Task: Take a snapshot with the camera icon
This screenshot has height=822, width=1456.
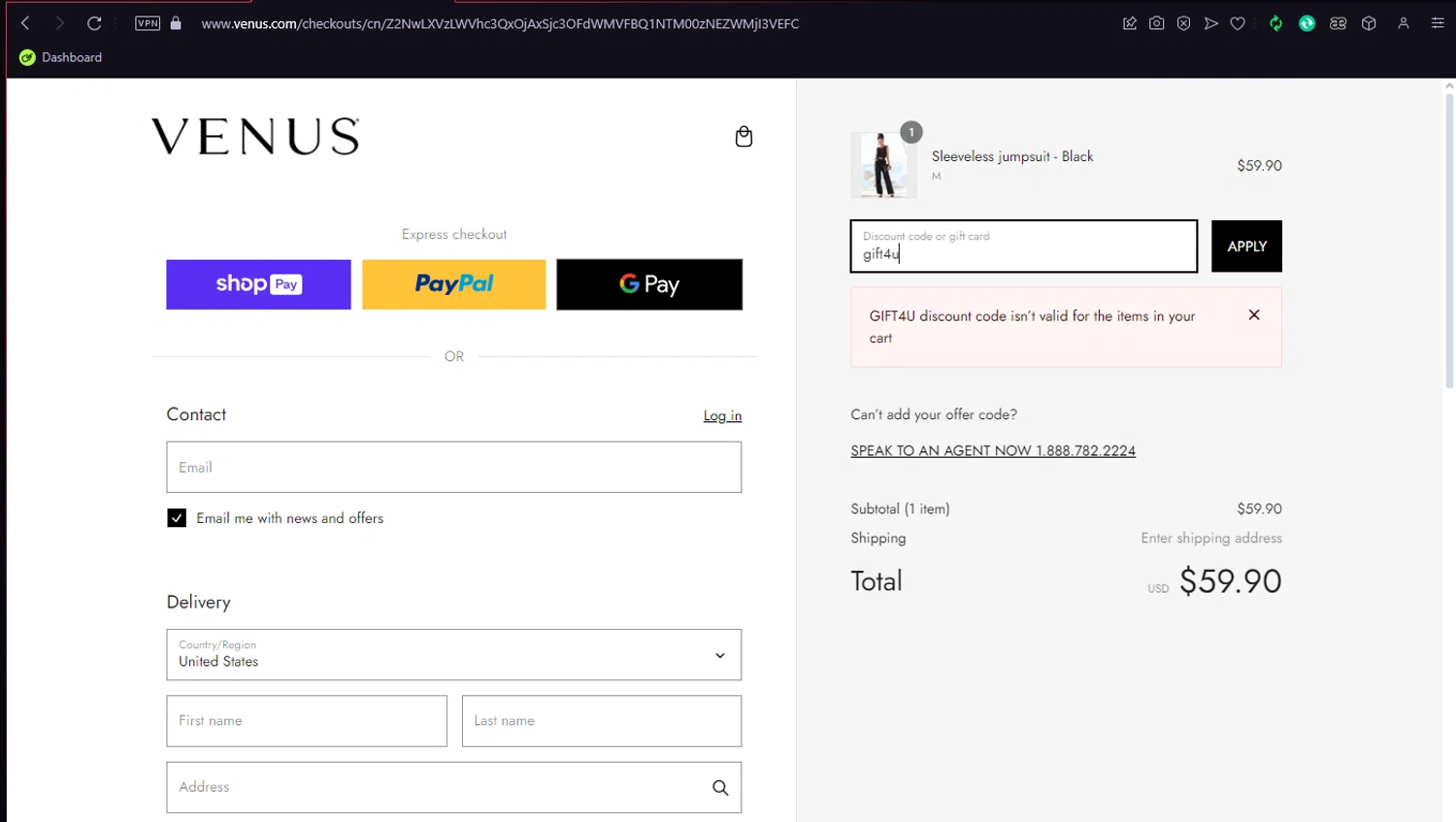Action: (1157, 23)
